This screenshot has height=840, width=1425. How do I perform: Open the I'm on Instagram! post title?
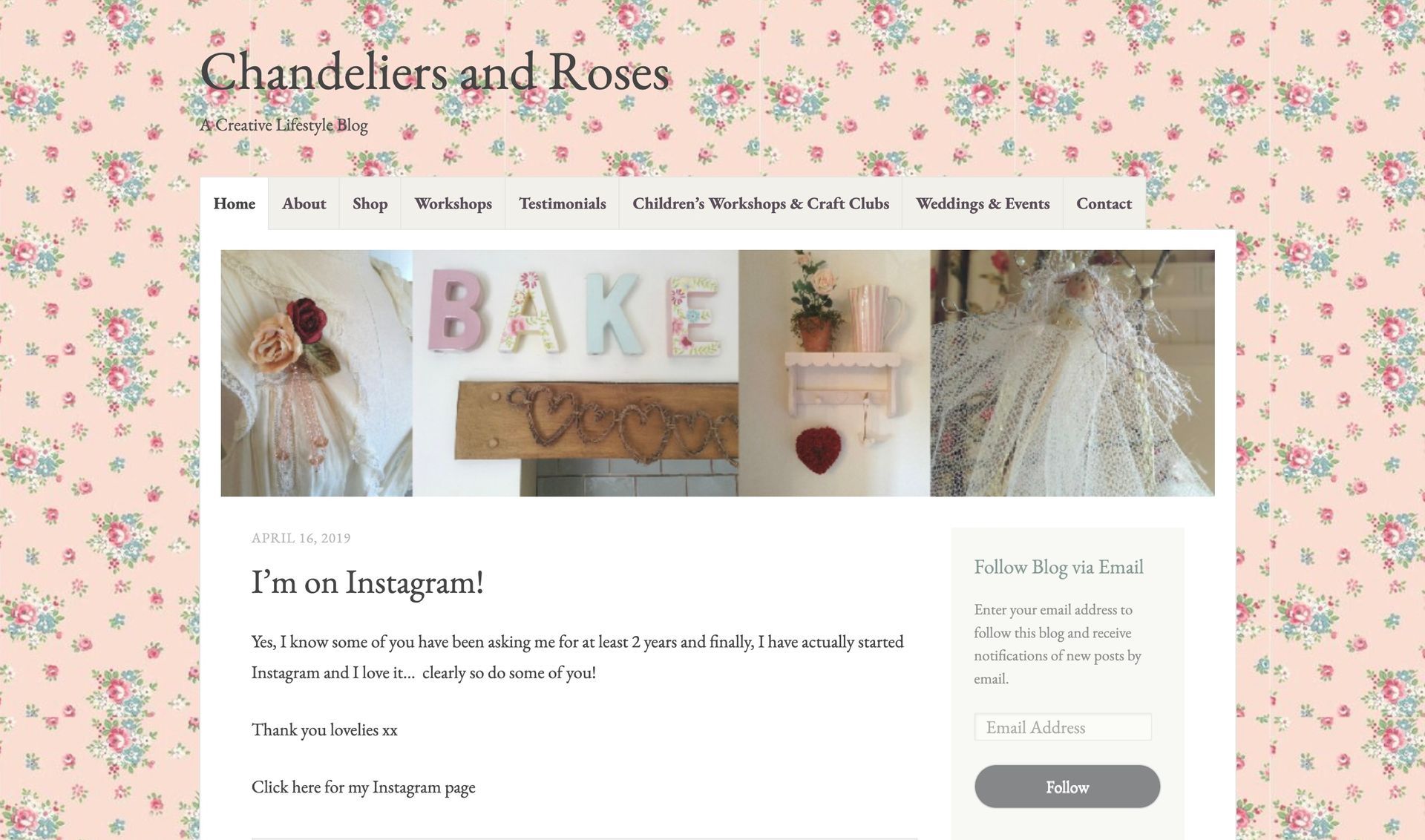(367, 582)
